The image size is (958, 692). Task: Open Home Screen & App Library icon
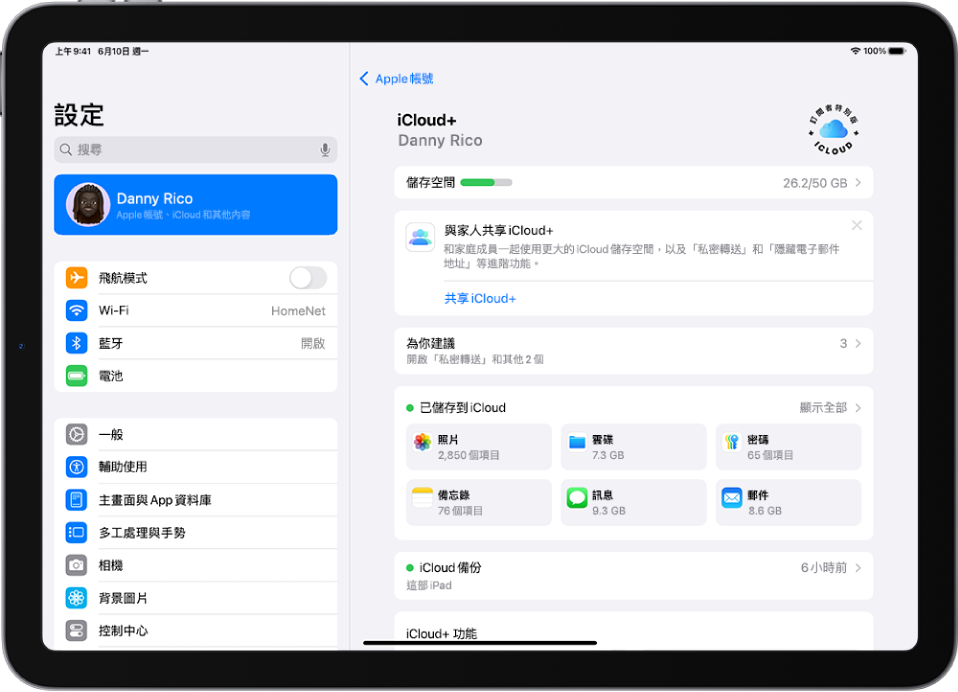click(76, 500)
